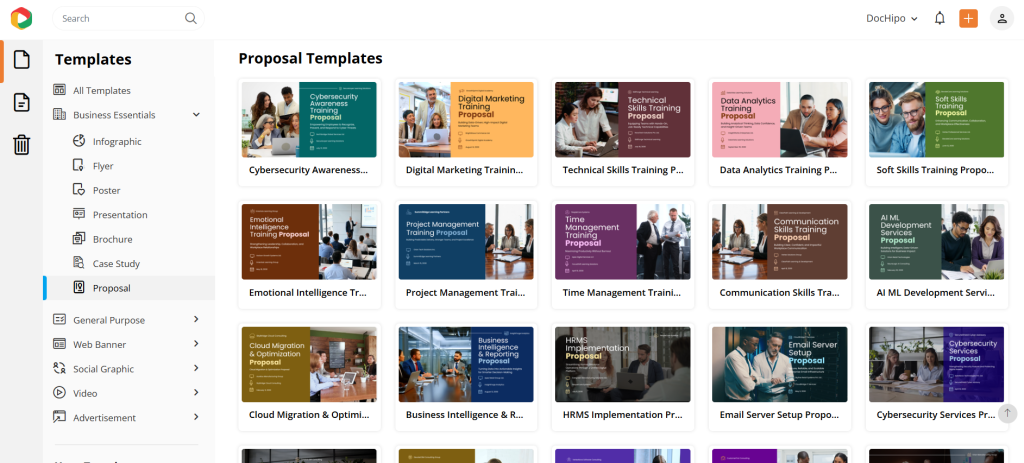Open Soft Skills Training Proposal thumbnail
1024x463 pixels.
coord(936,120)
